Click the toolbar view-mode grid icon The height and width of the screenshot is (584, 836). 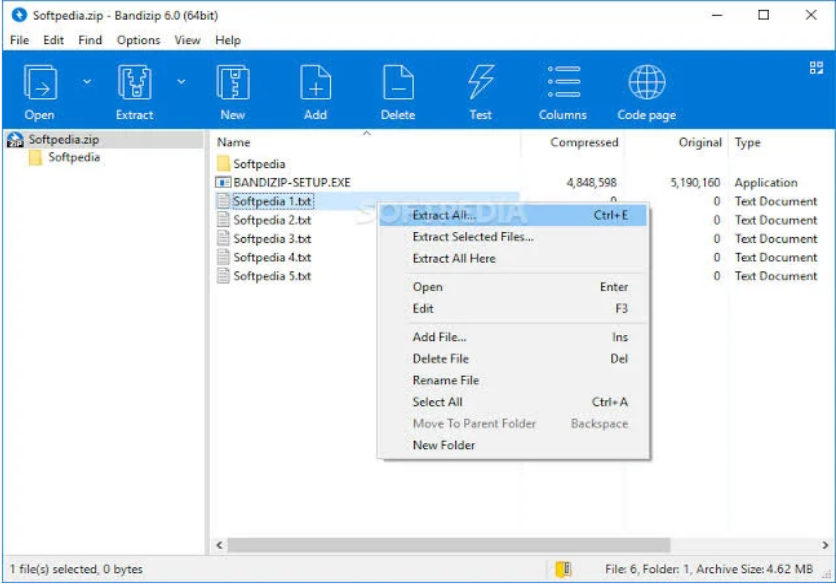(x=816, y=68)
